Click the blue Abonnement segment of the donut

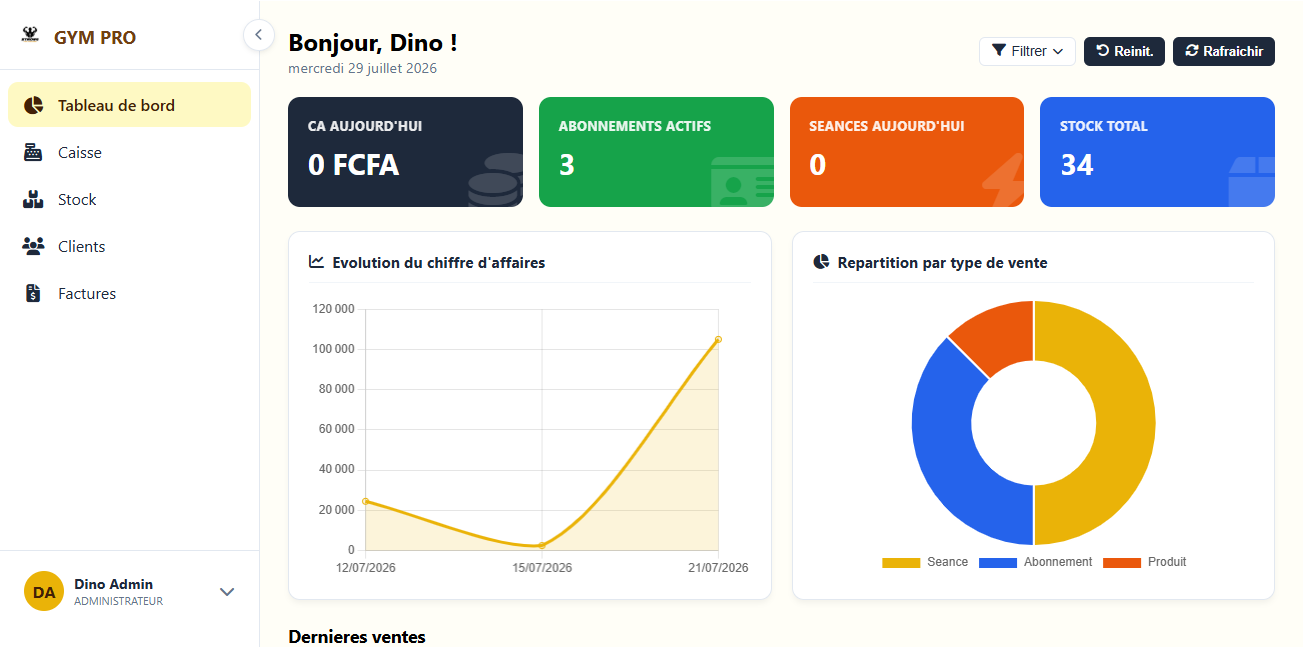945,440
